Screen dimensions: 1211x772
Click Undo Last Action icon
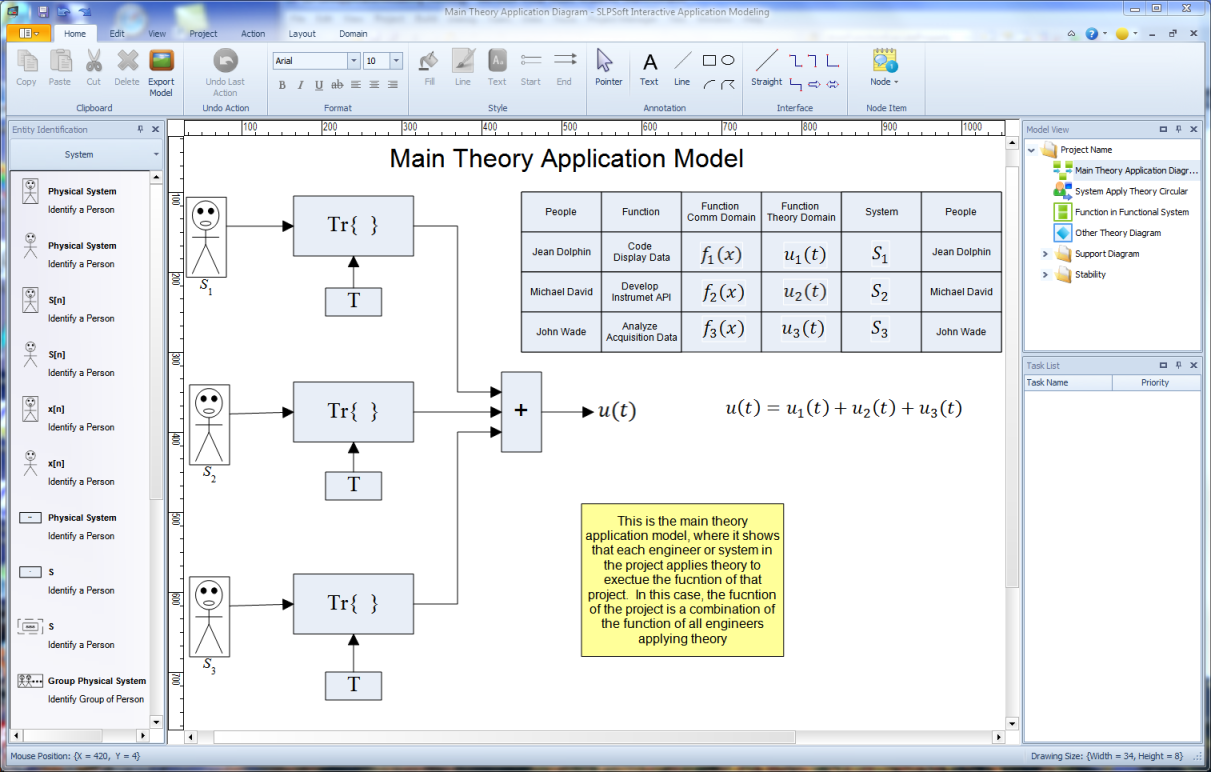coord(226,61)
